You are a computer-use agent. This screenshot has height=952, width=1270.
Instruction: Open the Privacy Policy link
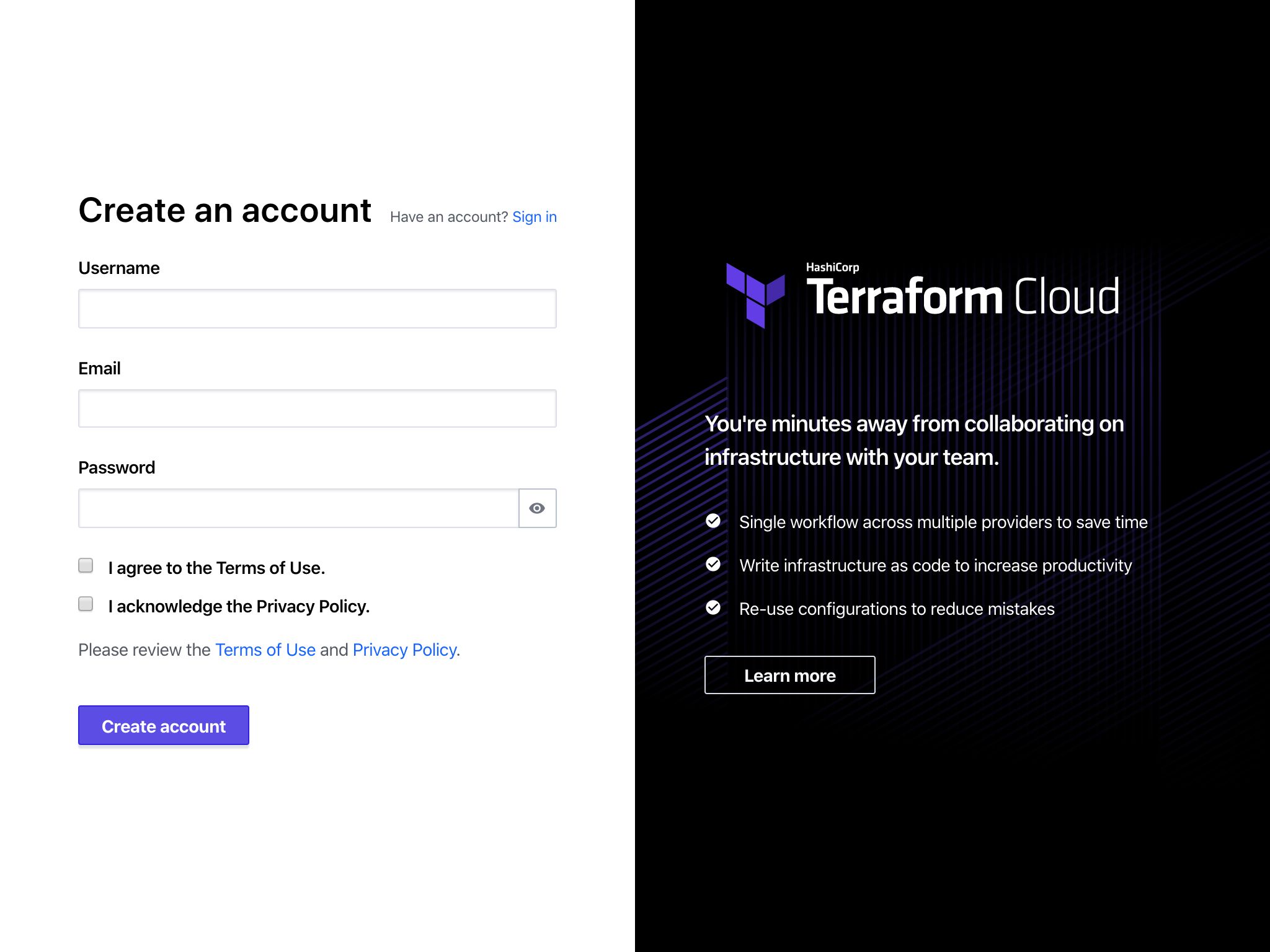point(405,650)
